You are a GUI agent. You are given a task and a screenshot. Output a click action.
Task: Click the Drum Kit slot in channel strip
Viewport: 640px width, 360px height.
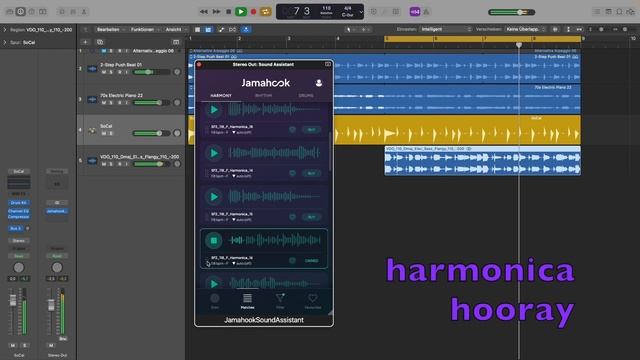18,202
